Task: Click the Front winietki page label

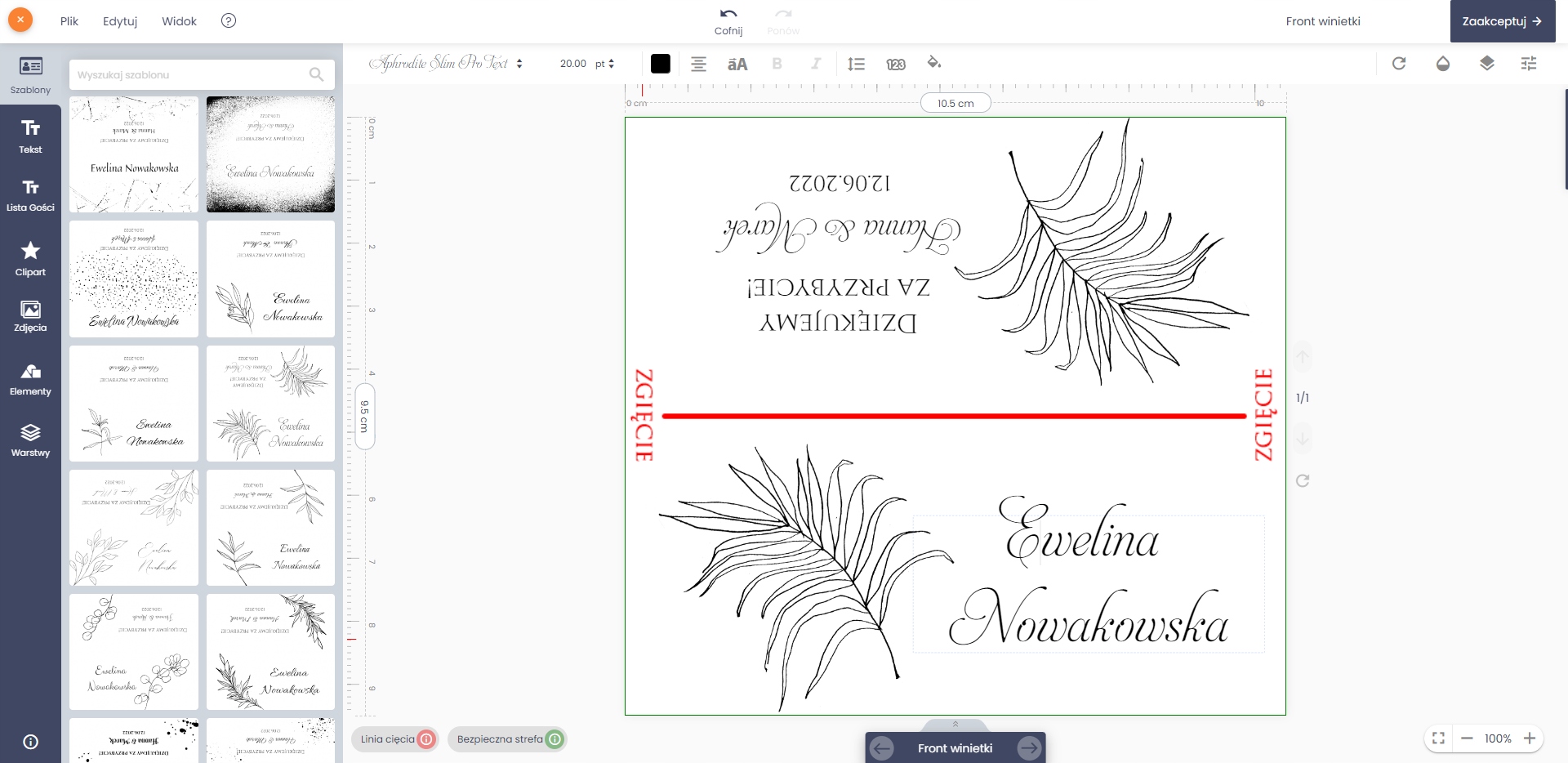Action: pyautogui.click(x=955, y=748)
